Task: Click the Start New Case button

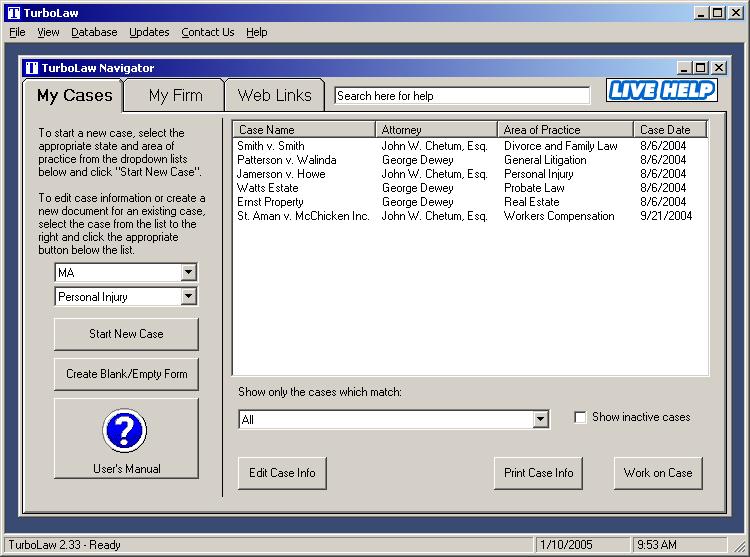Action: click(x=126, y=334)
